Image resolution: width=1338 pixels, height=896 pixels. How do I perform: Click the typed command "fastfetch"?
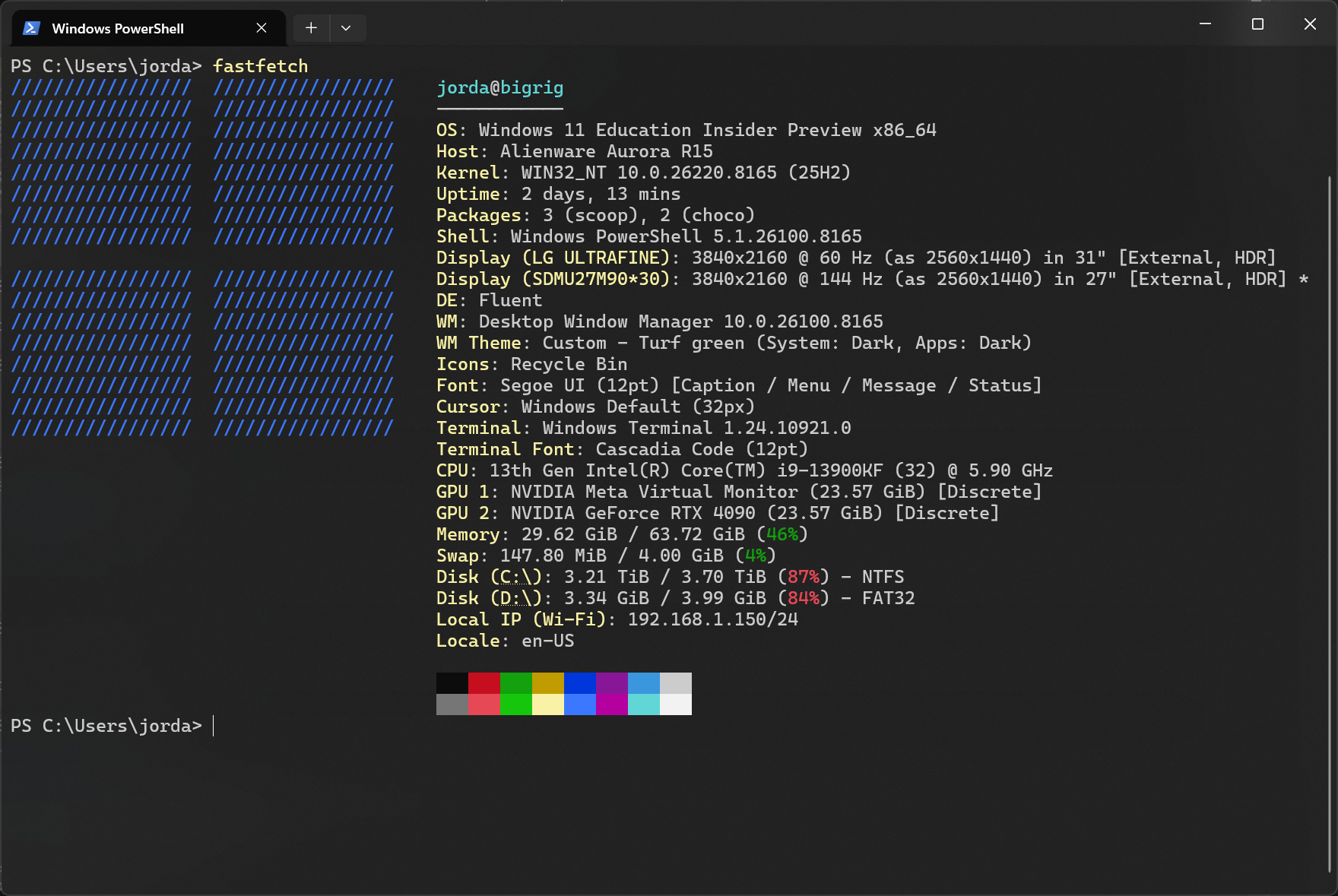(x=261, y=66)
